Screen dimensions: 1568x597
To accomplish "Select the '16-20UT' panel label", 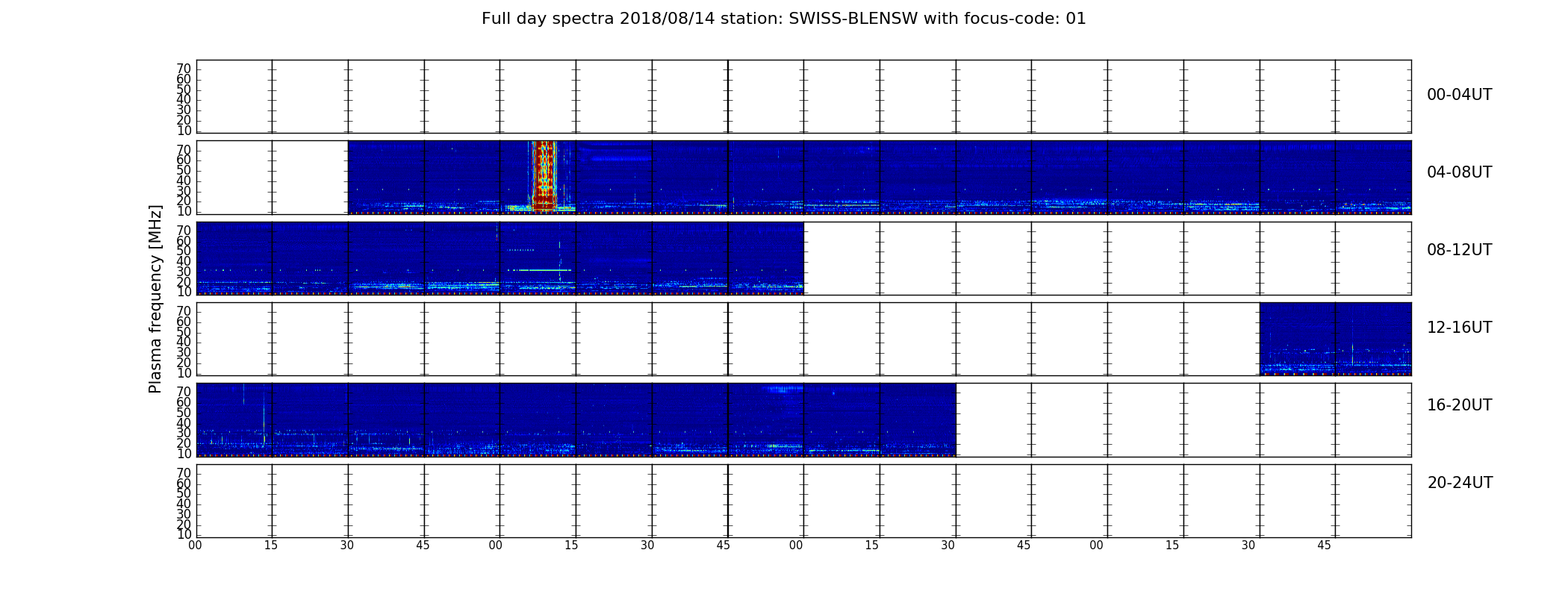I will [x=1459, y=405].
